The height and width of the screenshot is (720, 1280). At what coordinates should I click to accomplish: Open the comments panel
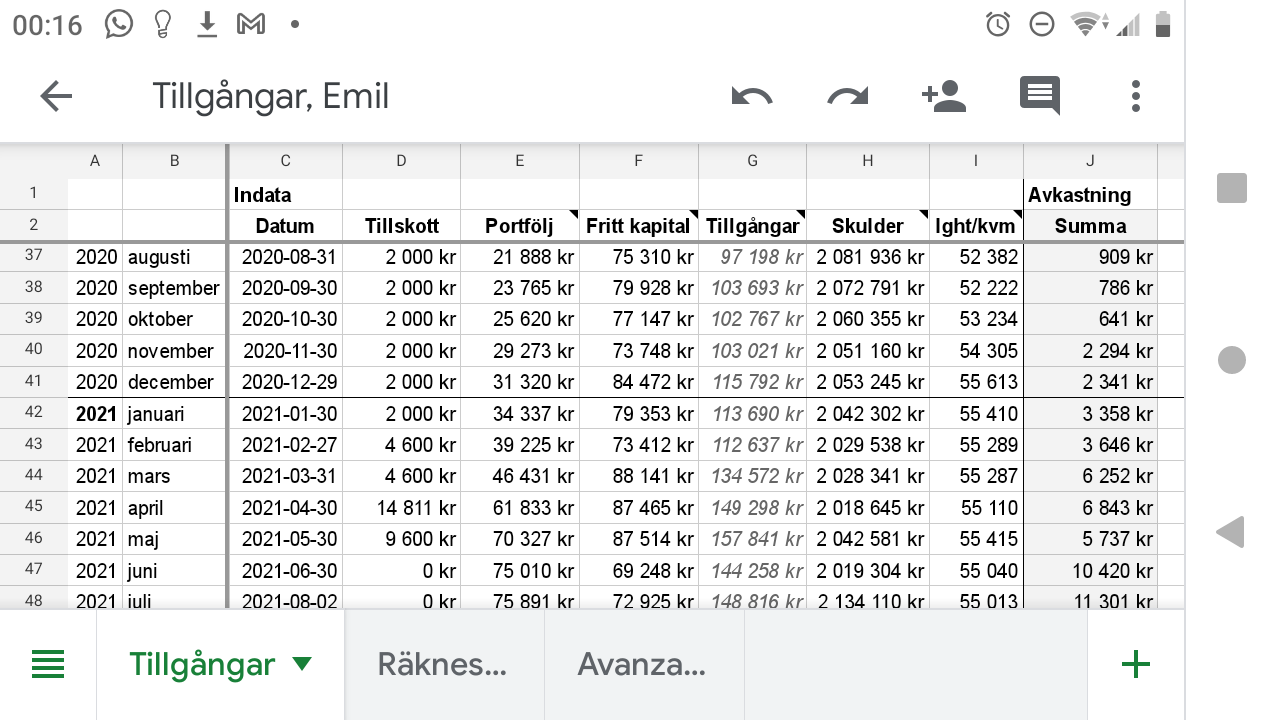coord(1039,96)
